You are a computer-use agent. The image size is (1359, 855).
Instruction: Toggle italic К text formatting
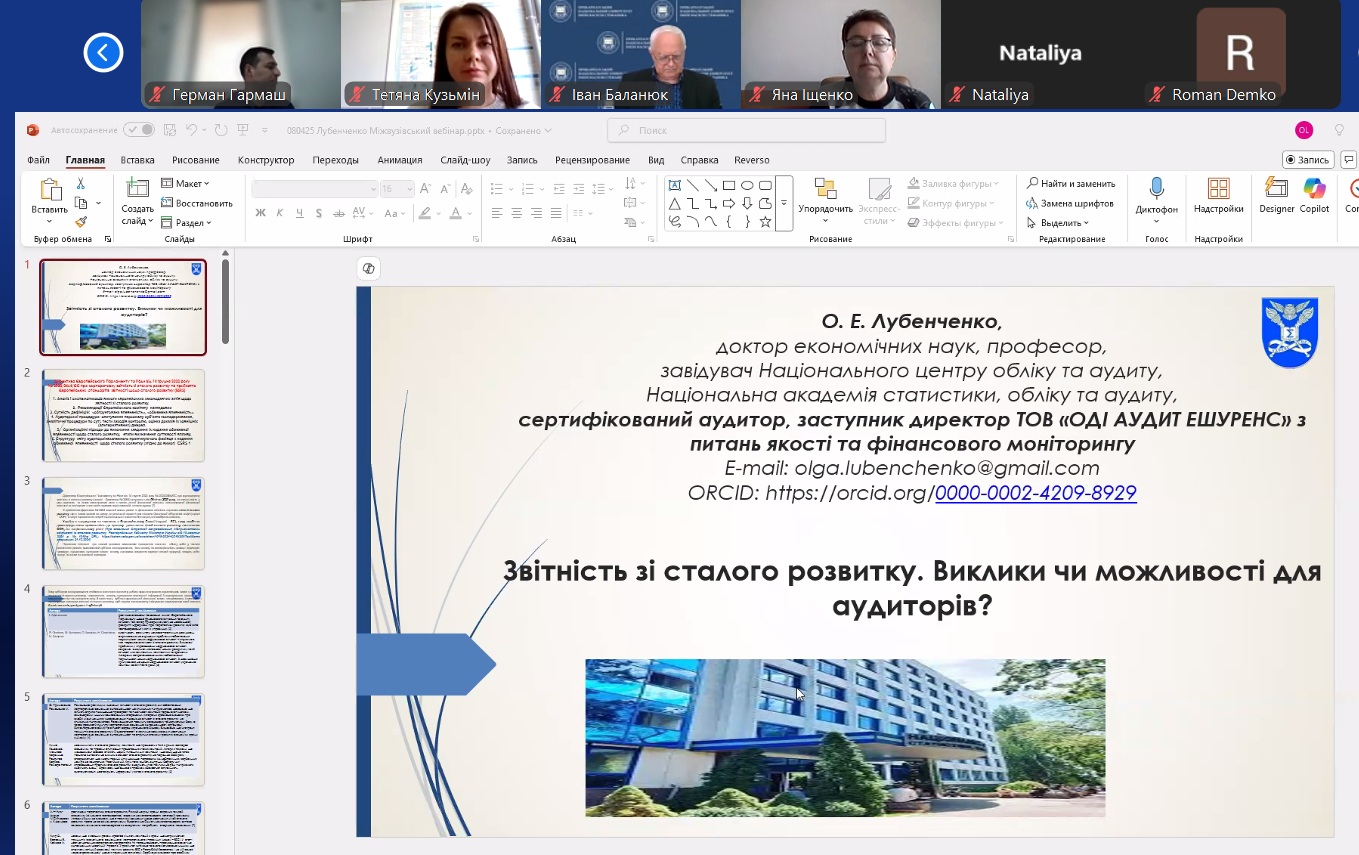point(280,213)
